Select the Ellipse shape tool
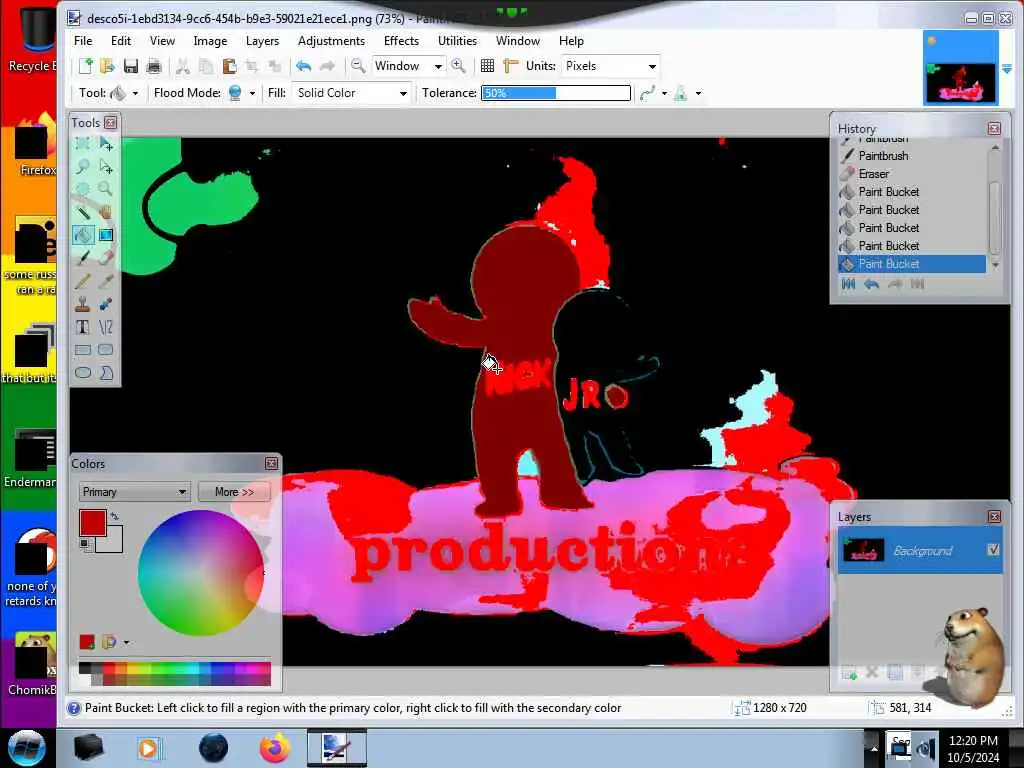The width and height of the screenshot is (1024, 768). (x=83, y=373)
